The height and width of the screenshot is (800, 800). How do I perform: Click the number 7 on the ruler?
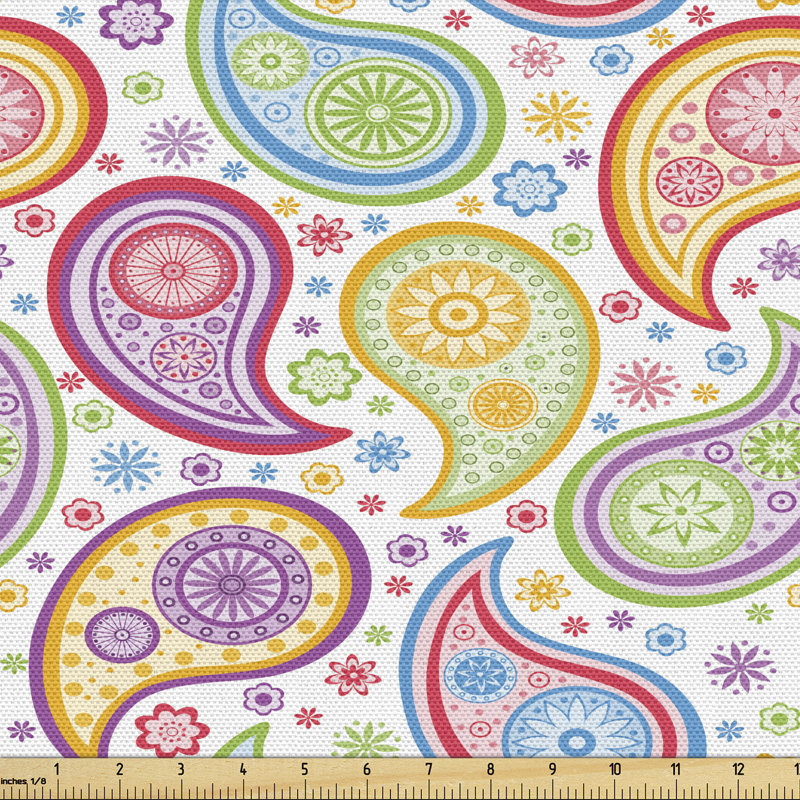click(429, 769)
